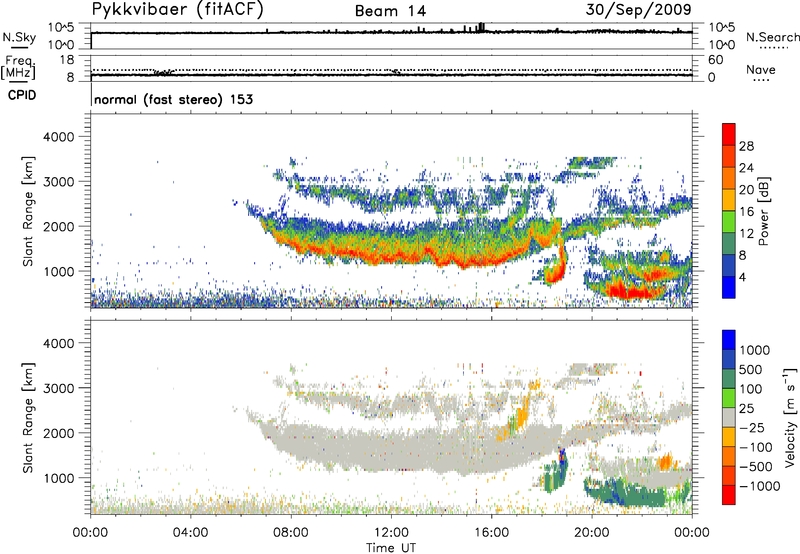Select the date '30/Sep/2009'
Viewport: 800px width, 554px height.
(638, 9)
